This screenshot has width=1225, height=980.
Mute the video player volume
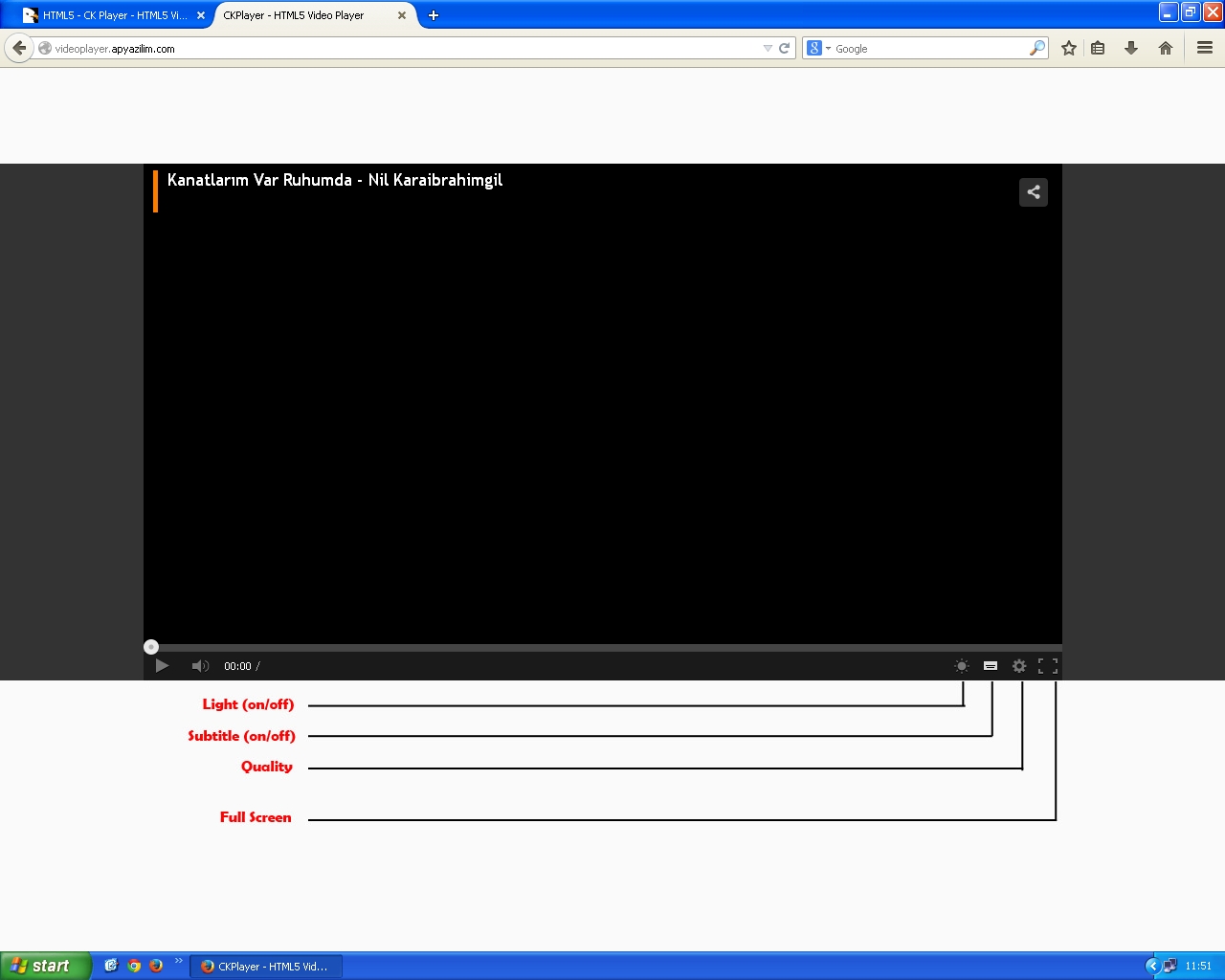click(x=199, y=666)
